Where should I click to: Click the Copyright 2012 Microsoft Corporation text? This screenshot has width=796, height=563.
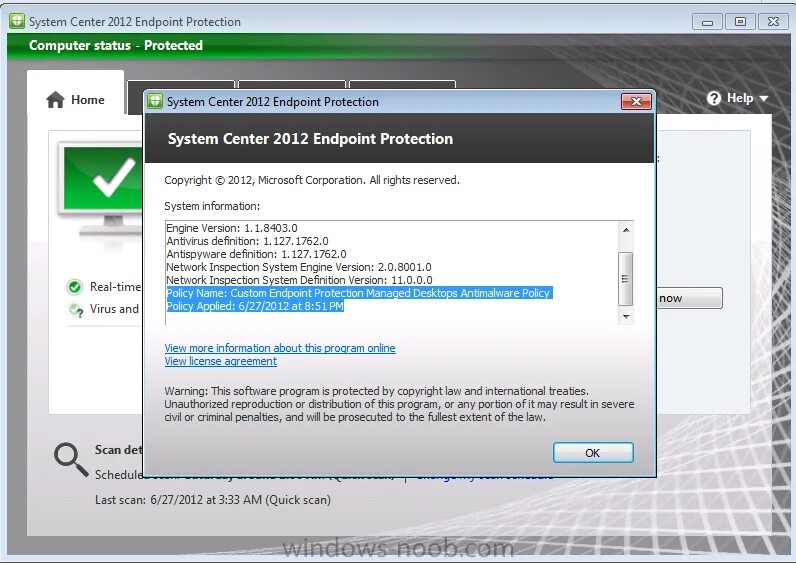(312, 180)
